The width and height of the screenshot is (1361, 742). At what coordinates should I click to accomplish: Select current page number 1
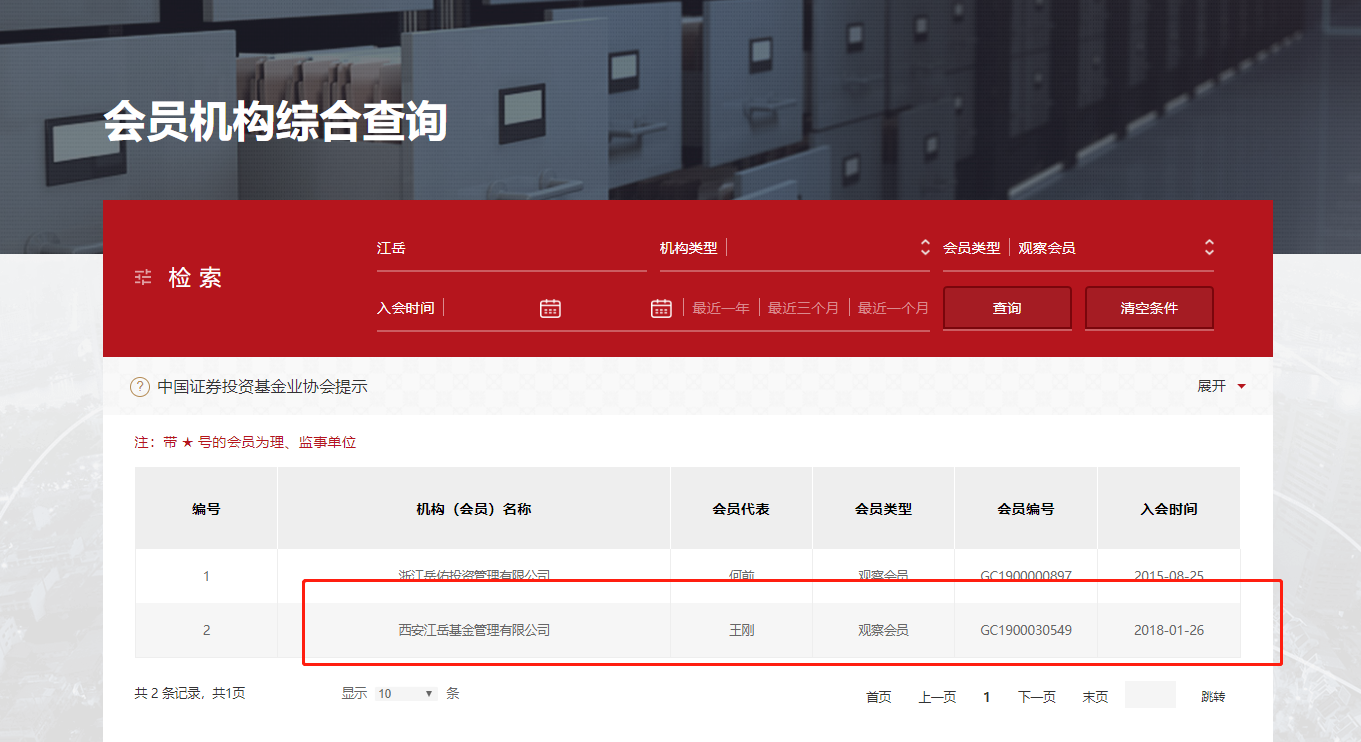[x=987, y=697]
